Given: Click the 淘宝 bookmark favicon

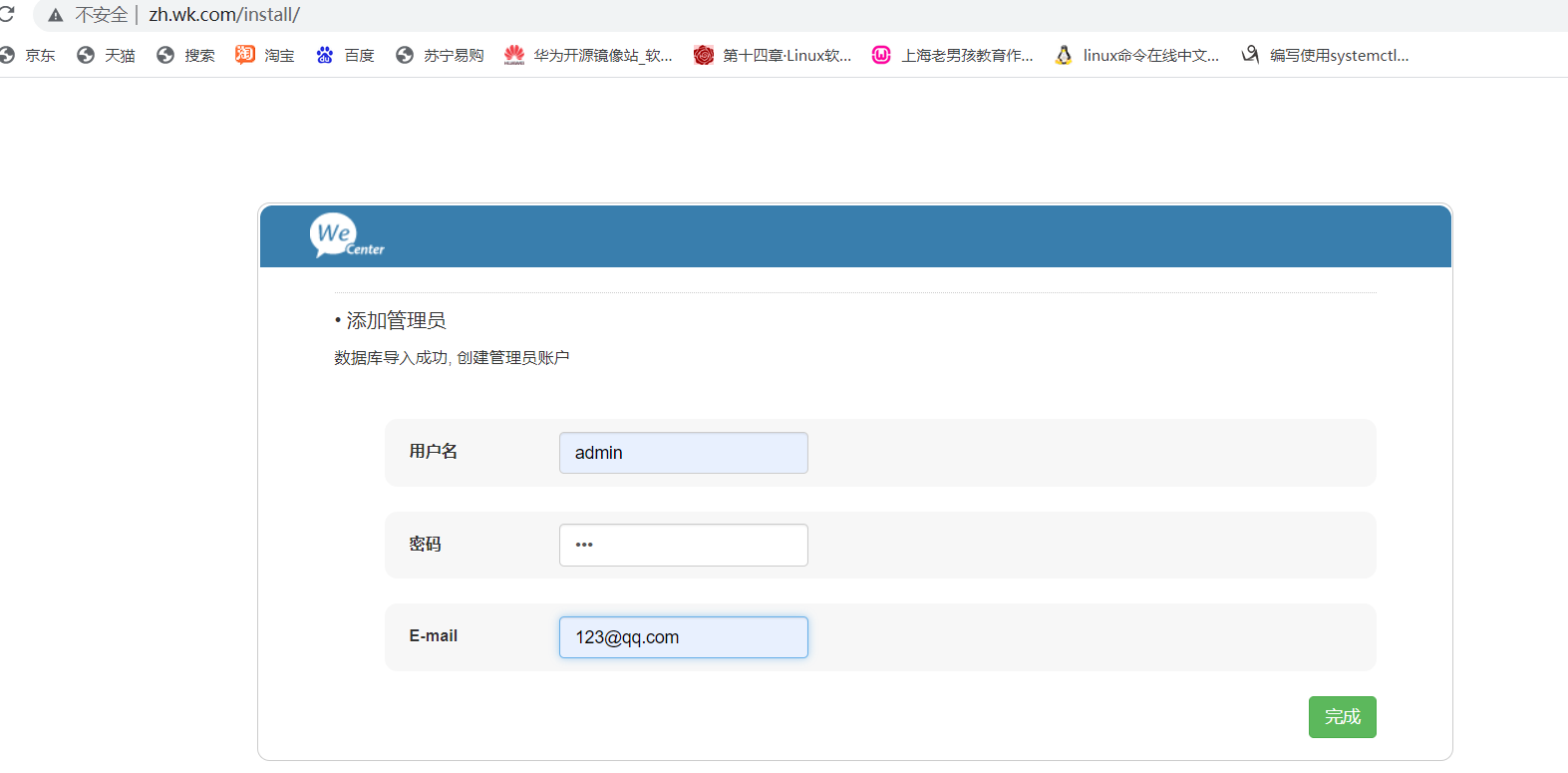Looking at the screenshot, I should (245, 55).
